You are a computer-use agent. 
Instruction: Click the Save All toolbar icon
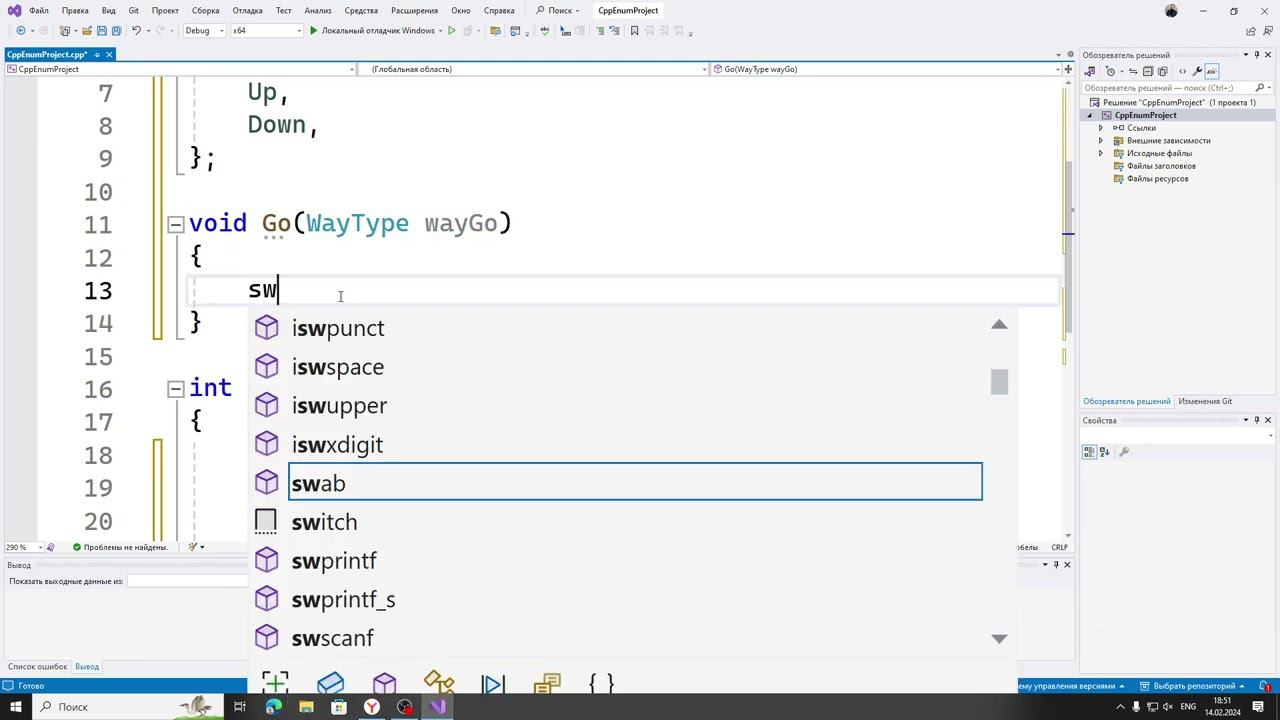[116, 31]
